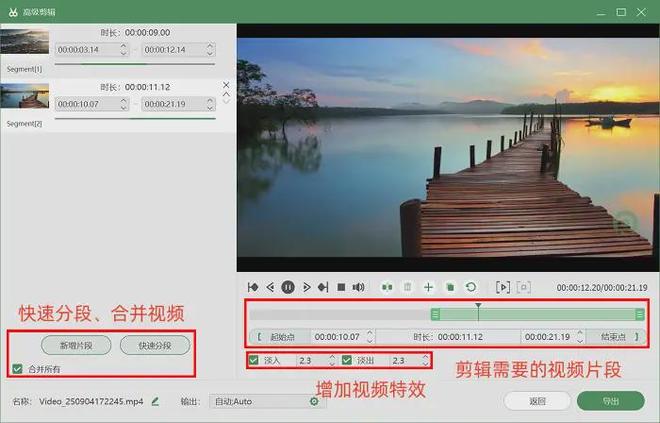Click the plus icon to add segment
Image resolution: width=660 pixels, height=423 pixels.
(x=429, y=287)
